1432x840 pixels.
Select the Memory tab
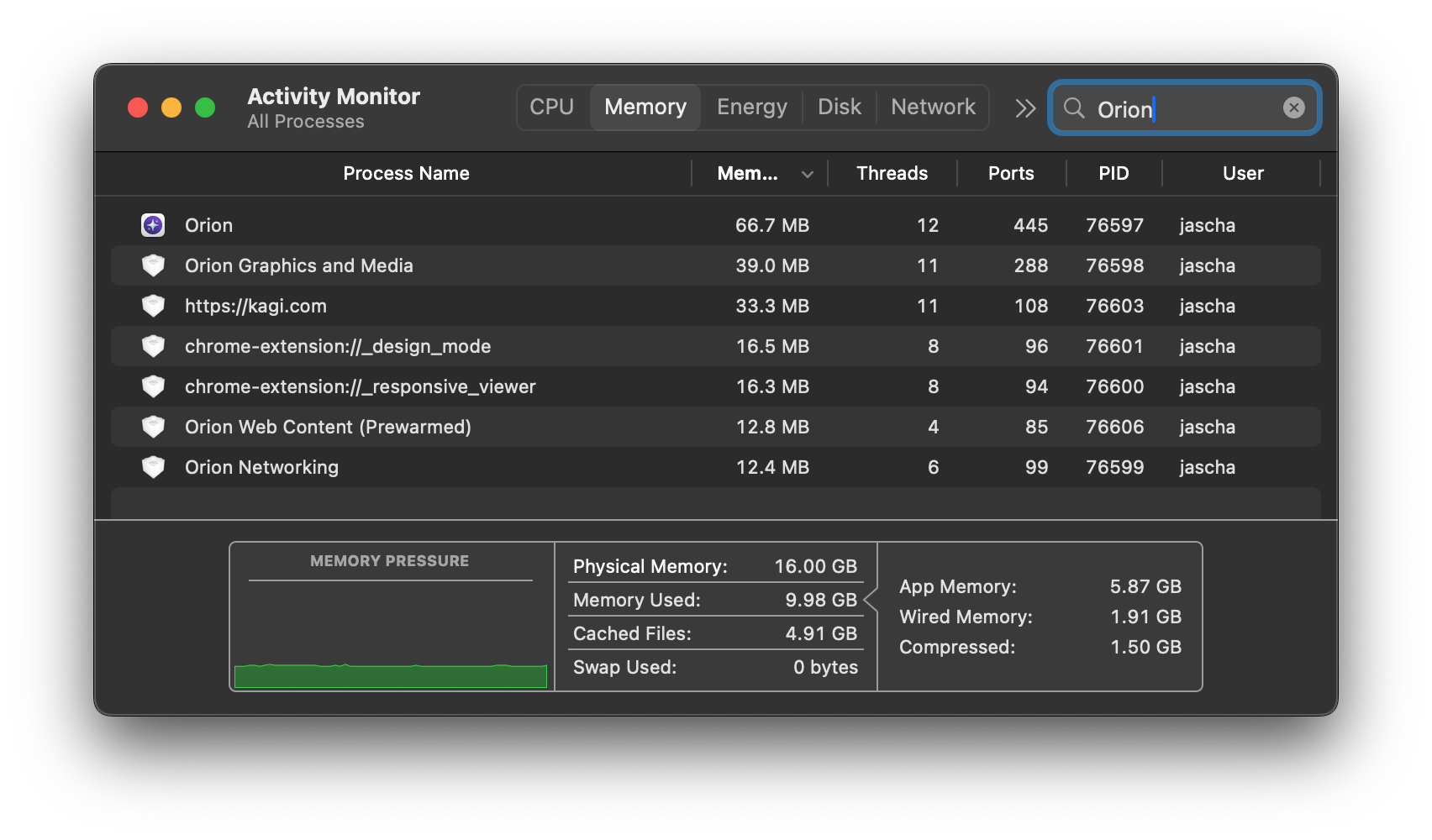click(x=645, y=107)
